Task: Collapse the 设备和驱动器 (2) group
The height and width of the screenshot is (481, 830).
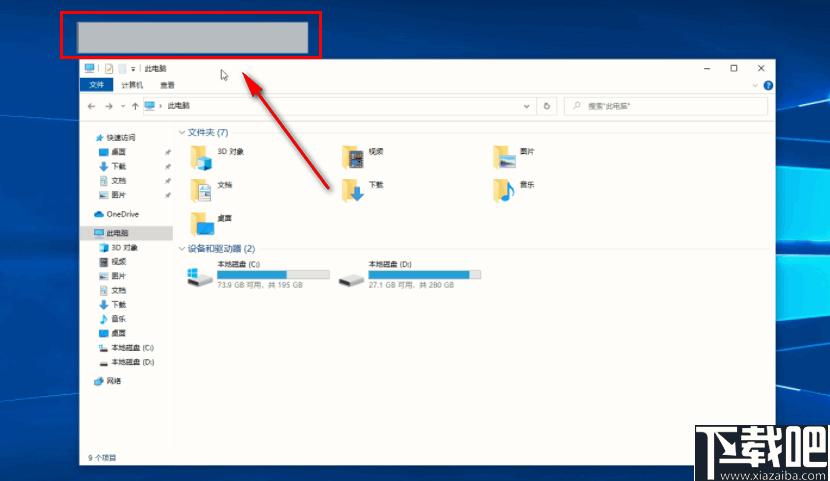Action: tap(182, 248)
